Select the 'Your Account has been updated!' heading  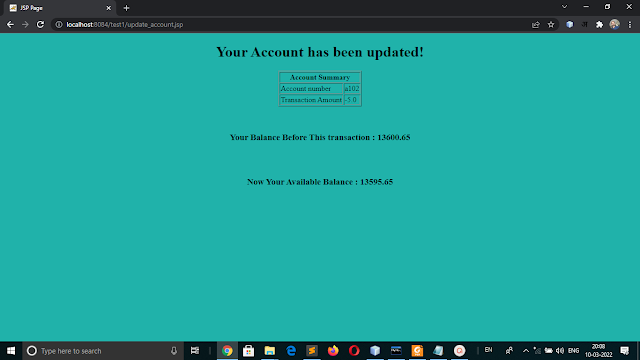point(320,52)
